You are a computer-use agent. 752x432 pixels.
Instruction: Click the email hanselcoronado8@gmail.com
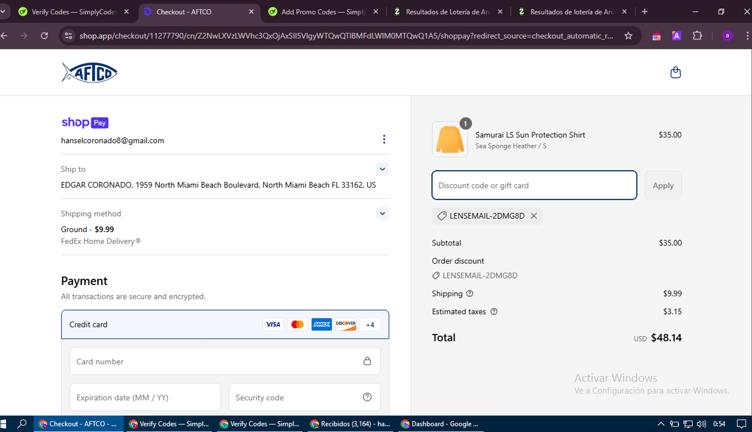(x=112, y=140)
